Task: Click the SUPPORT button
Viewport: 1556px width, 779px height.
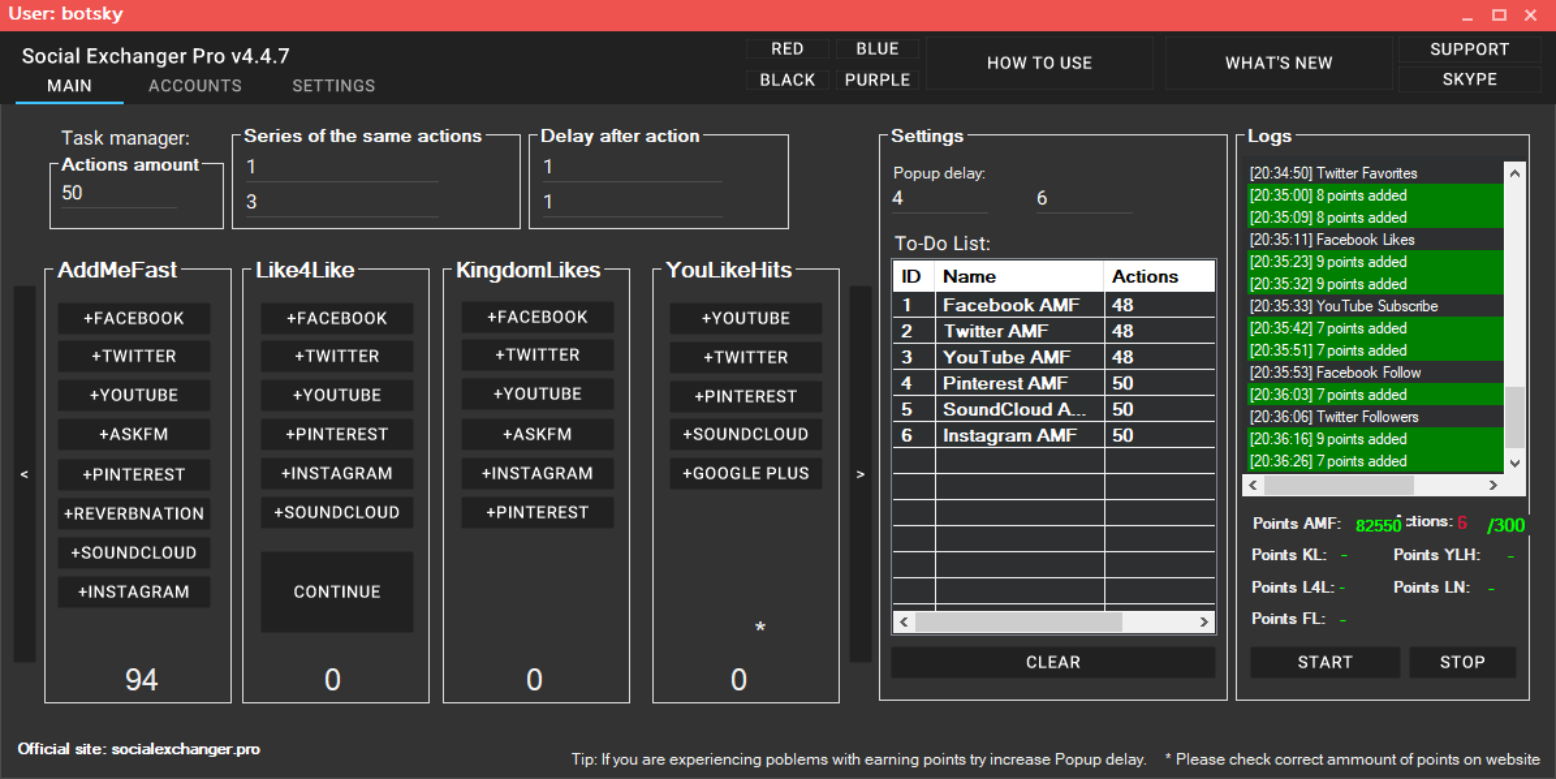Action: (x=1469, y=49)
